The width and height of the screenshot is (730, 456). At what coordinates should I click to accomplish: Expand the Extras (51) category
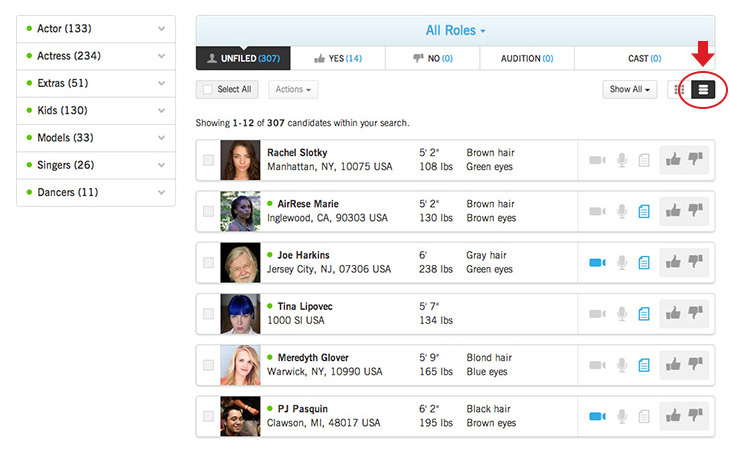pos(96,83)
